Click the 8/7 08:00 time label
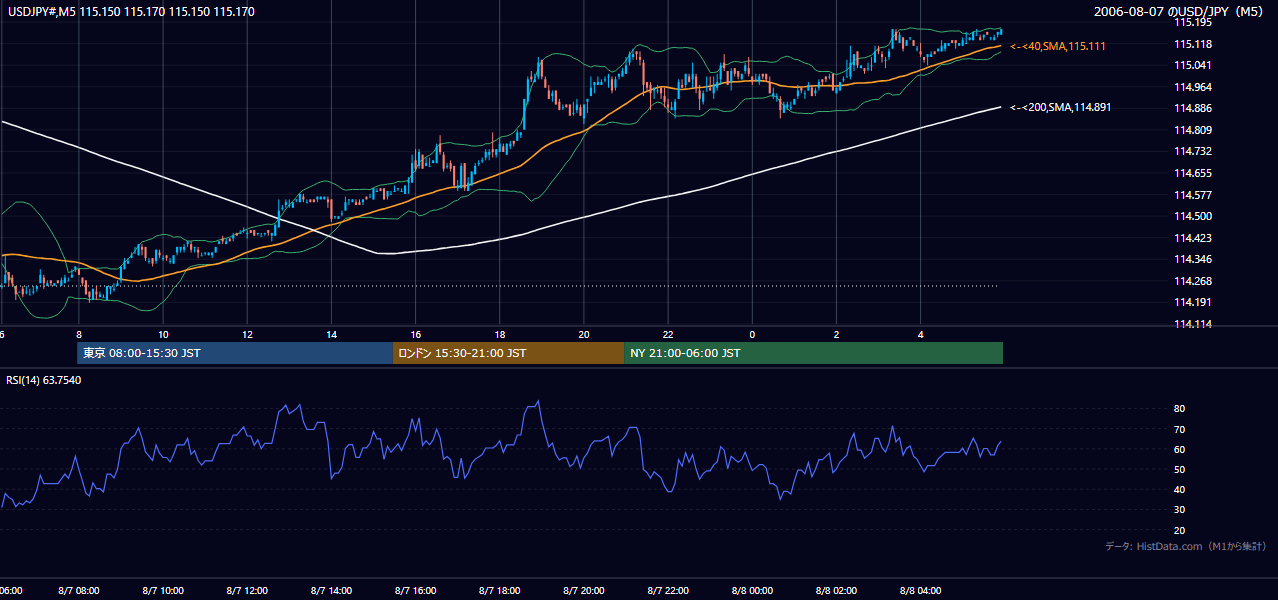This screenshot has width=1278, height=600. point(78,591)
